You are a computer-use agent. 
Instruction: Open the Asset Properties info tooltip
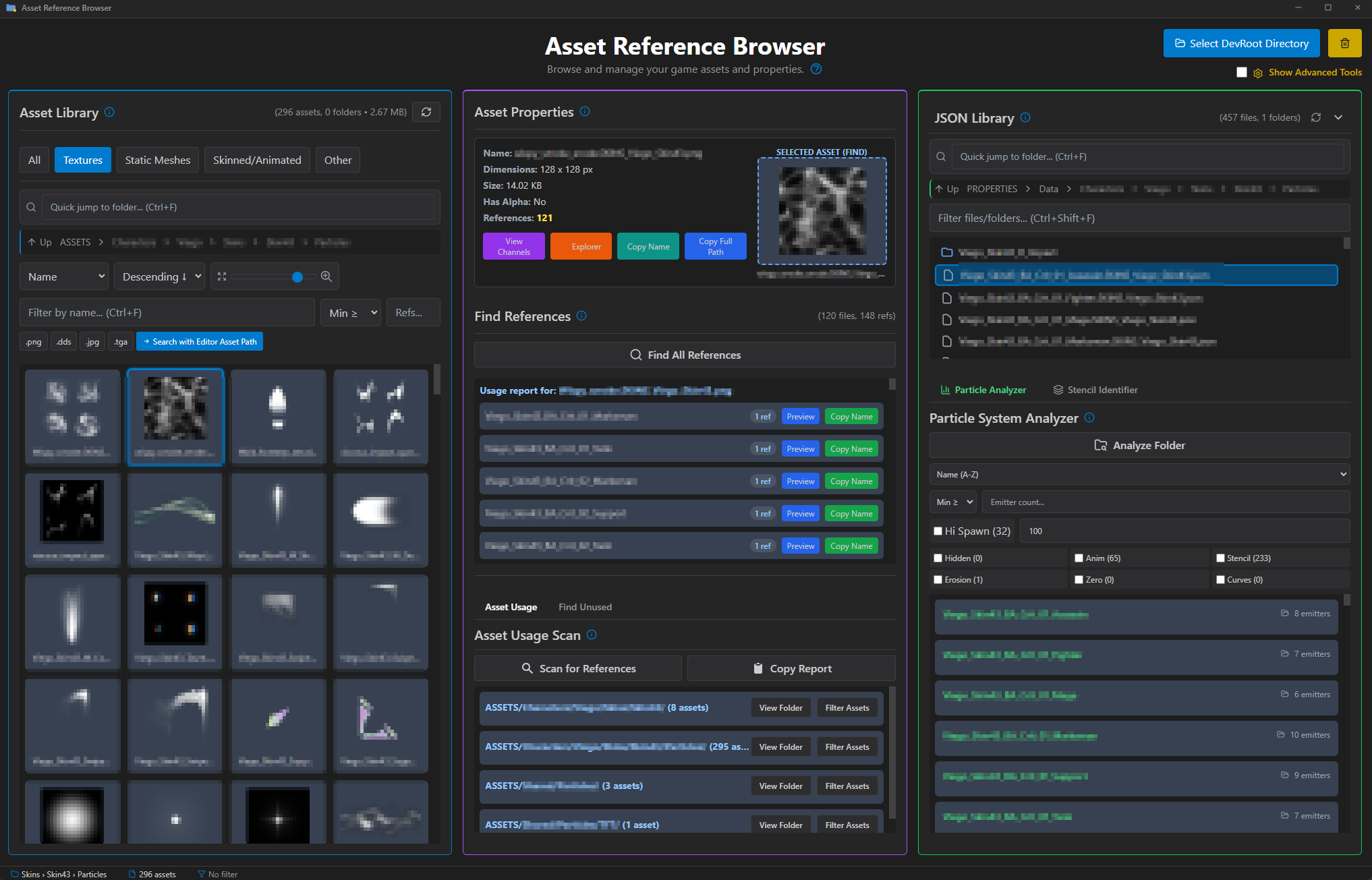point(584,111)
